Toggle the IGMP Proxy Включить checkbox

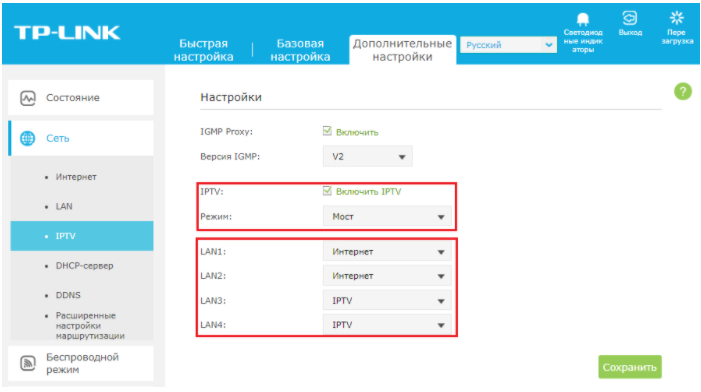coord(327,131)
